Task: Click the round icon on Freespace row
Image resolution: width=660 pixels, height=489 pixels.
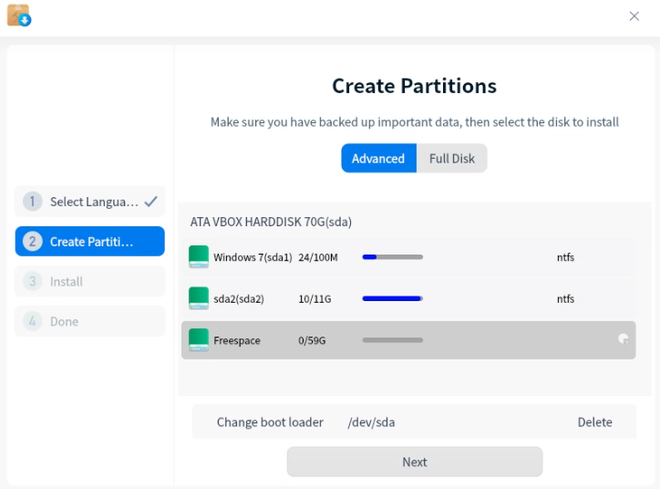Action: click(x=623, y=339)
